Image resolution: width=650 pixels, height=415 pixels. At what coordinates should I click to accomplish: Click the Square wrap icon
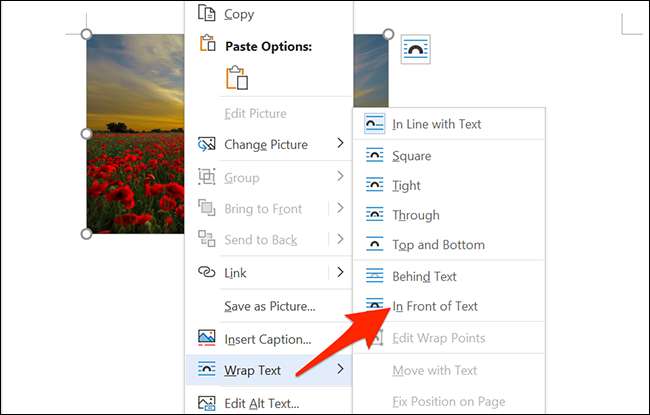375,156
